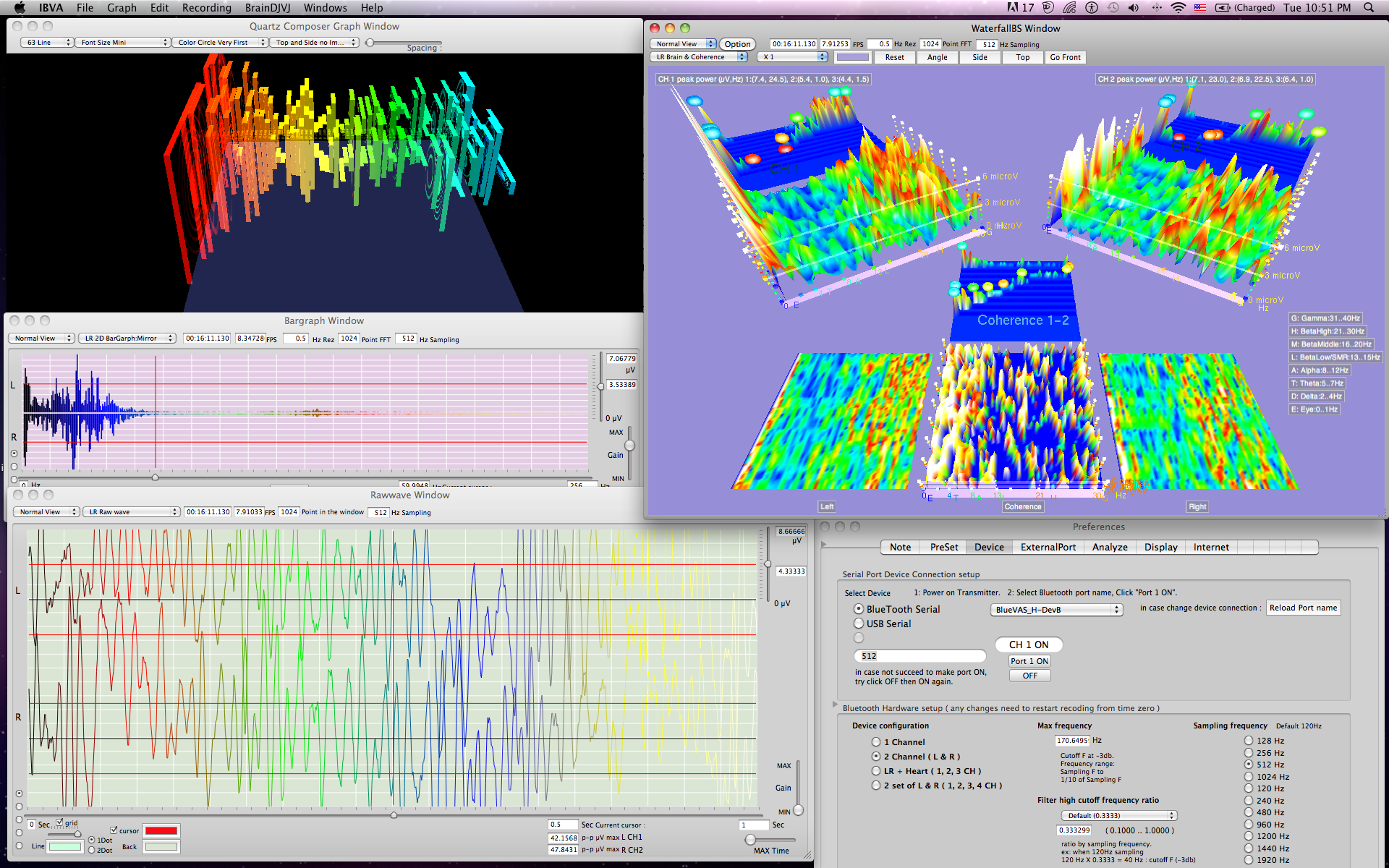Click the 512 port speed input field
This screenshot has height=868, width=1389.
tap(920, 656)
